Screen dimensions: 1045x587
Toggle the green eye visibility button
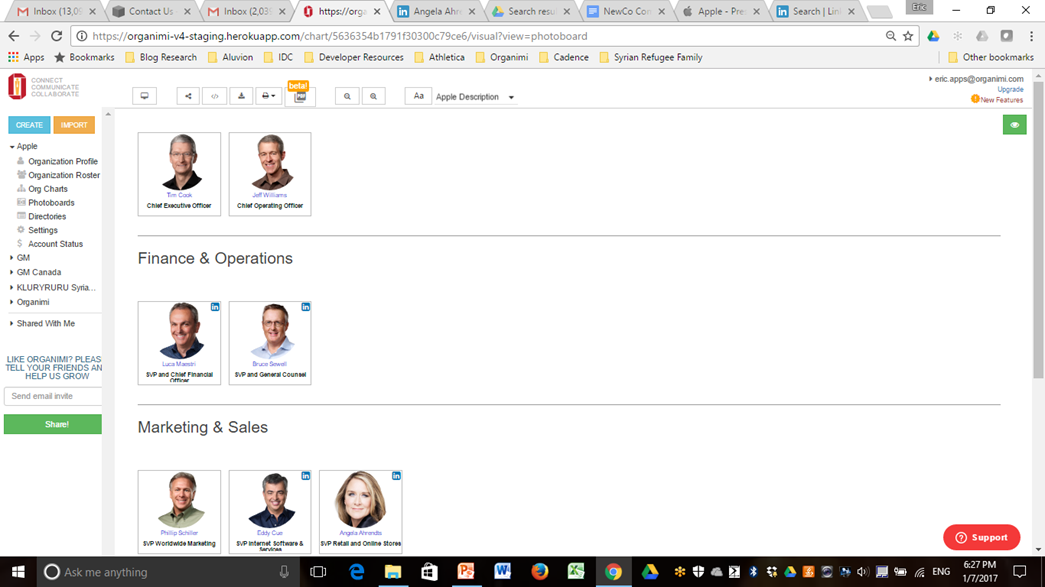(1014, 125)
